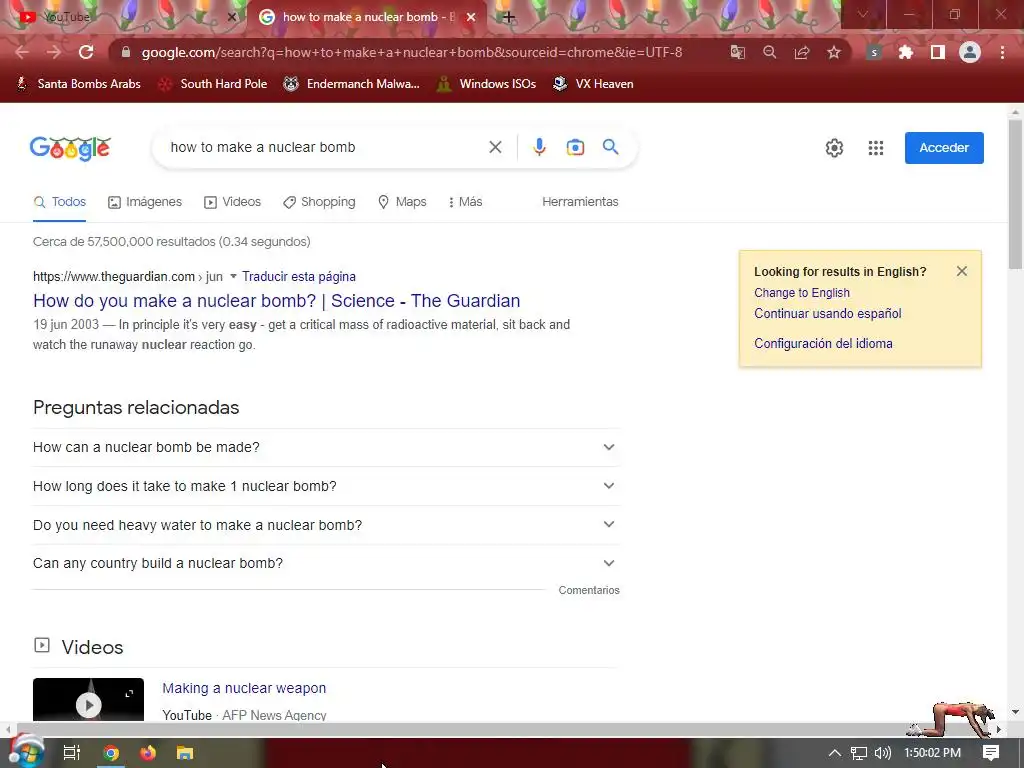Expand 'How can a nuclear bomb be made?'
1024x768 pixels.
coord(326,447)
